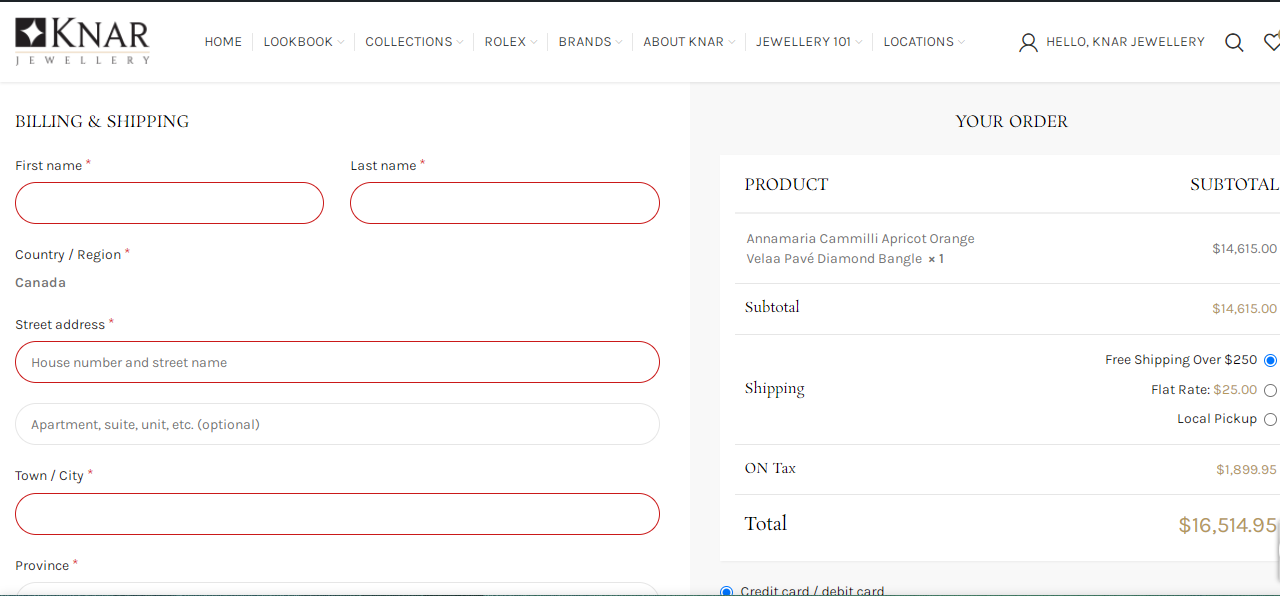Open the Locations menu item

(x=918, y=42)
